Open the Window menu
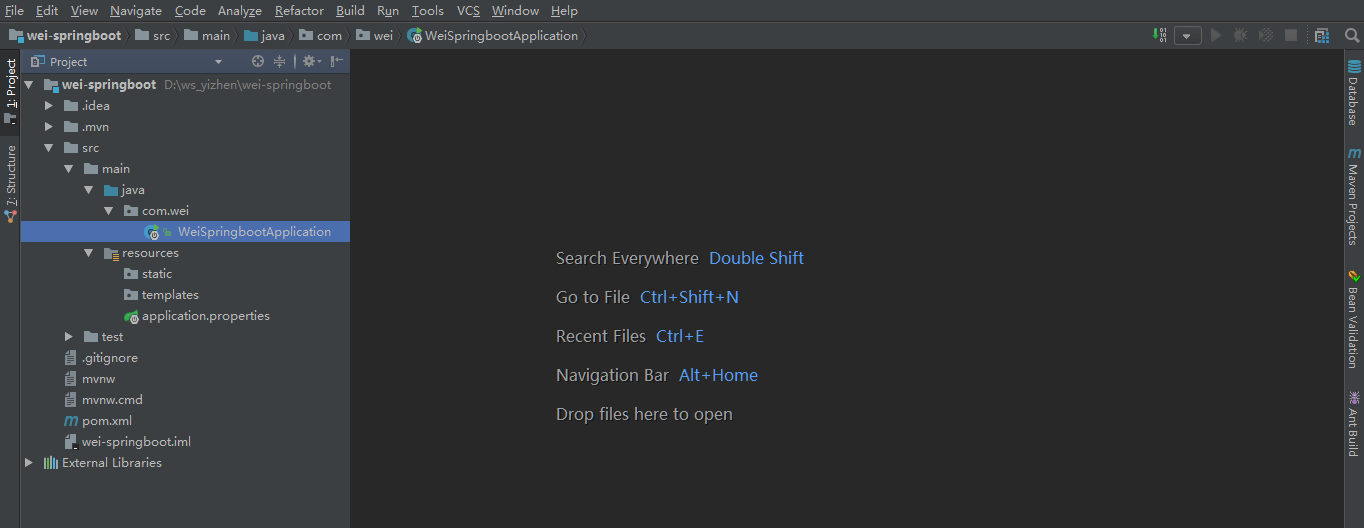The width and height of the screenshot is (1364, 528). [x=515, y=11]
